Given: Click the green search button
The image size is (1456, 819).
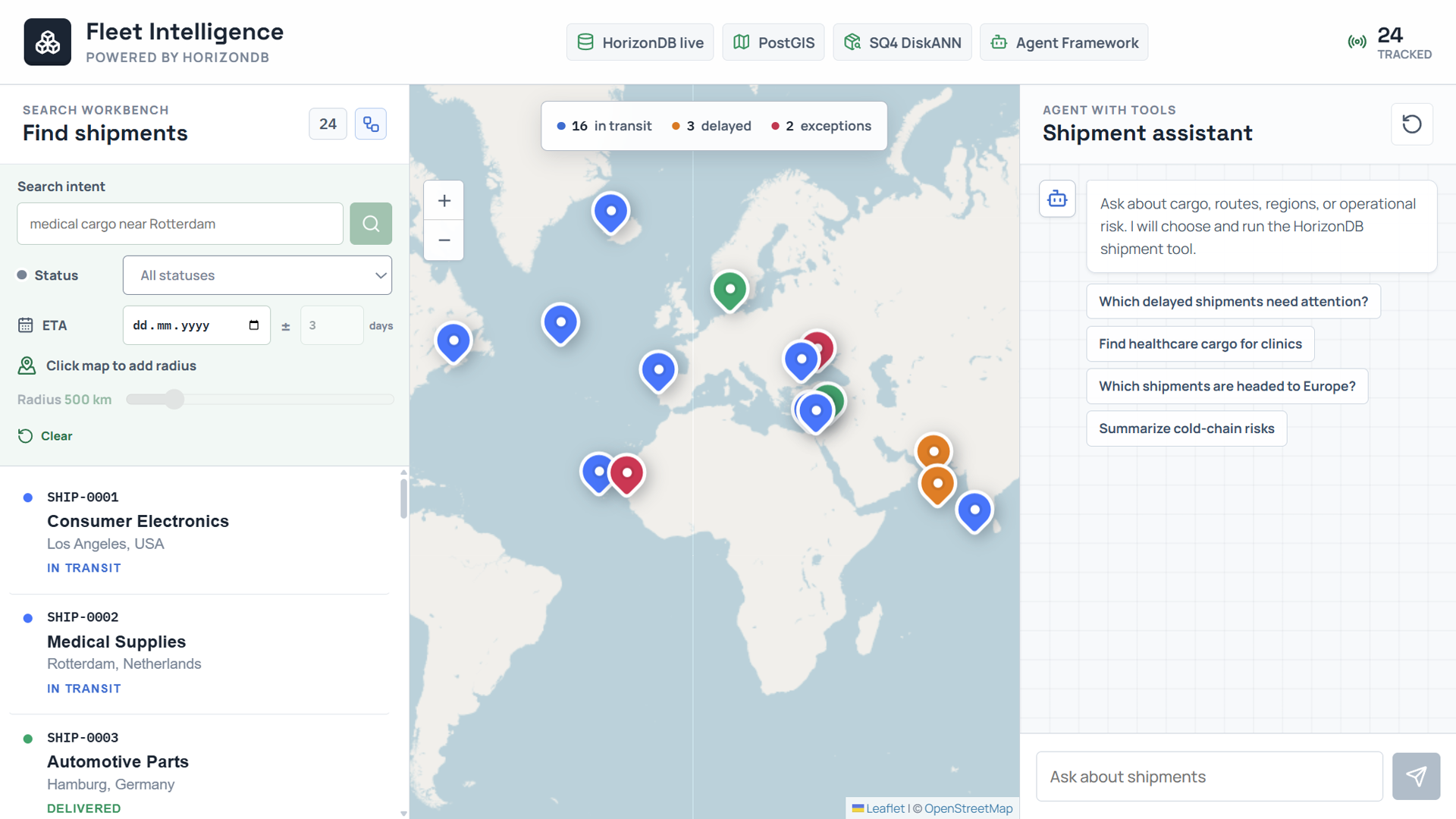Looking at the screenshot, I should (371, 224).
